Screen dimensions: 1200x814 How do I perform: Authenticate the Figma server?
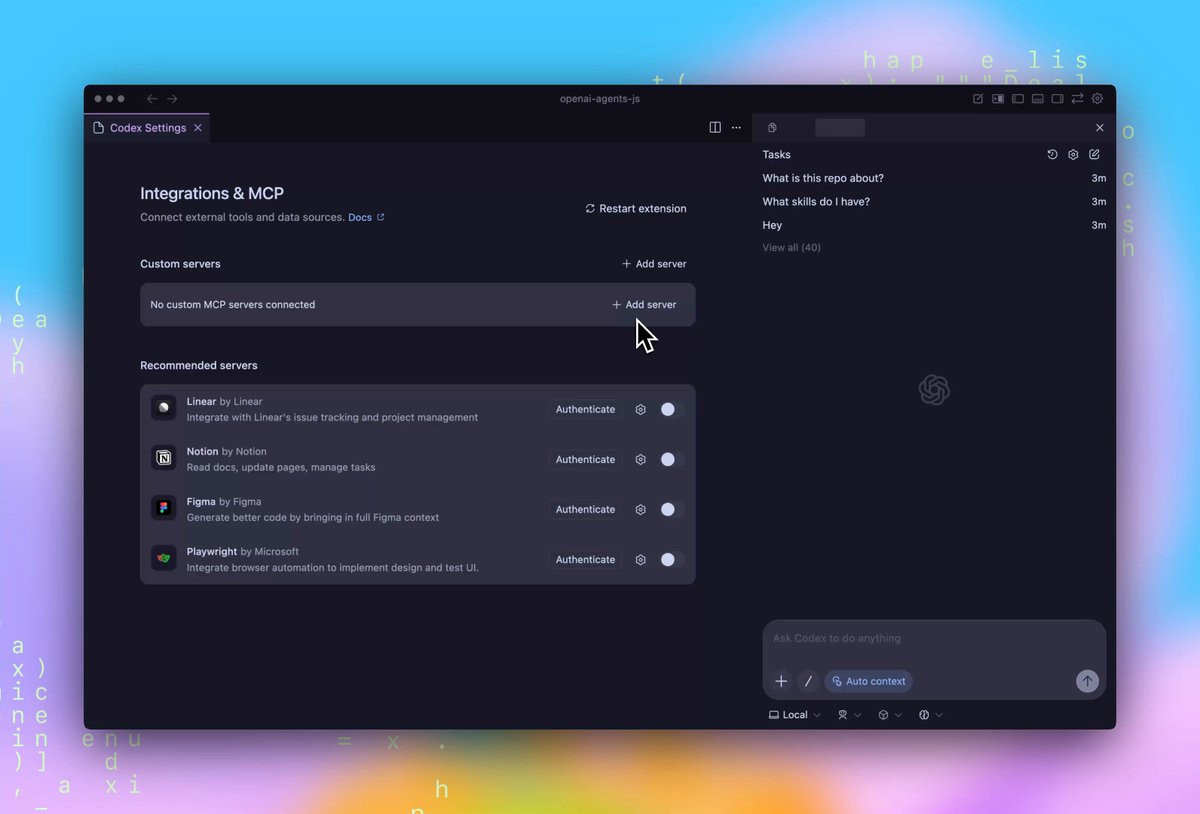[x=585, y=509]
